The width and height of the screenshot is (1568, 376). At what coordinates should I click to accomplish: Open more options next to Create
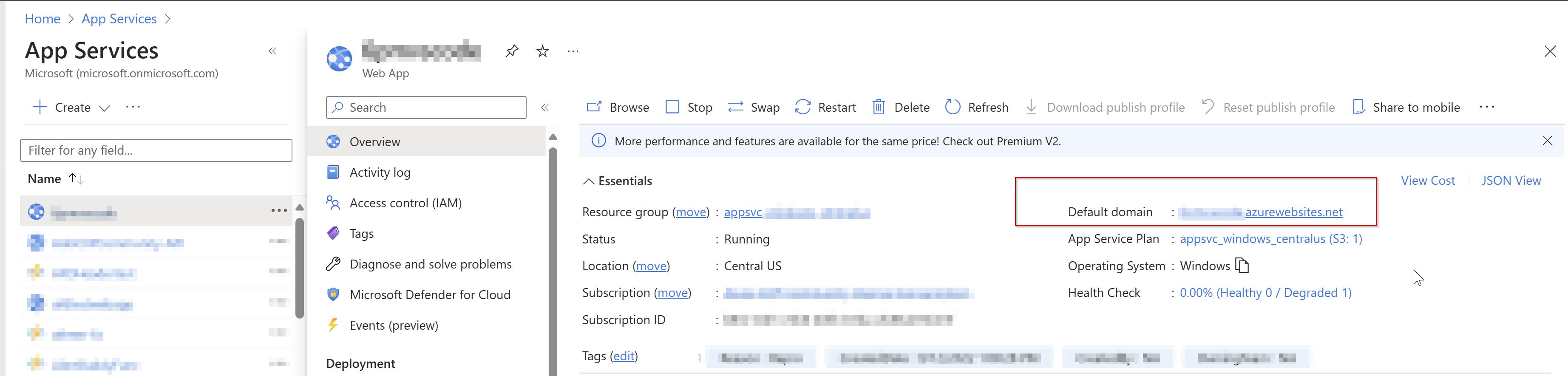[x=133, y=107]
